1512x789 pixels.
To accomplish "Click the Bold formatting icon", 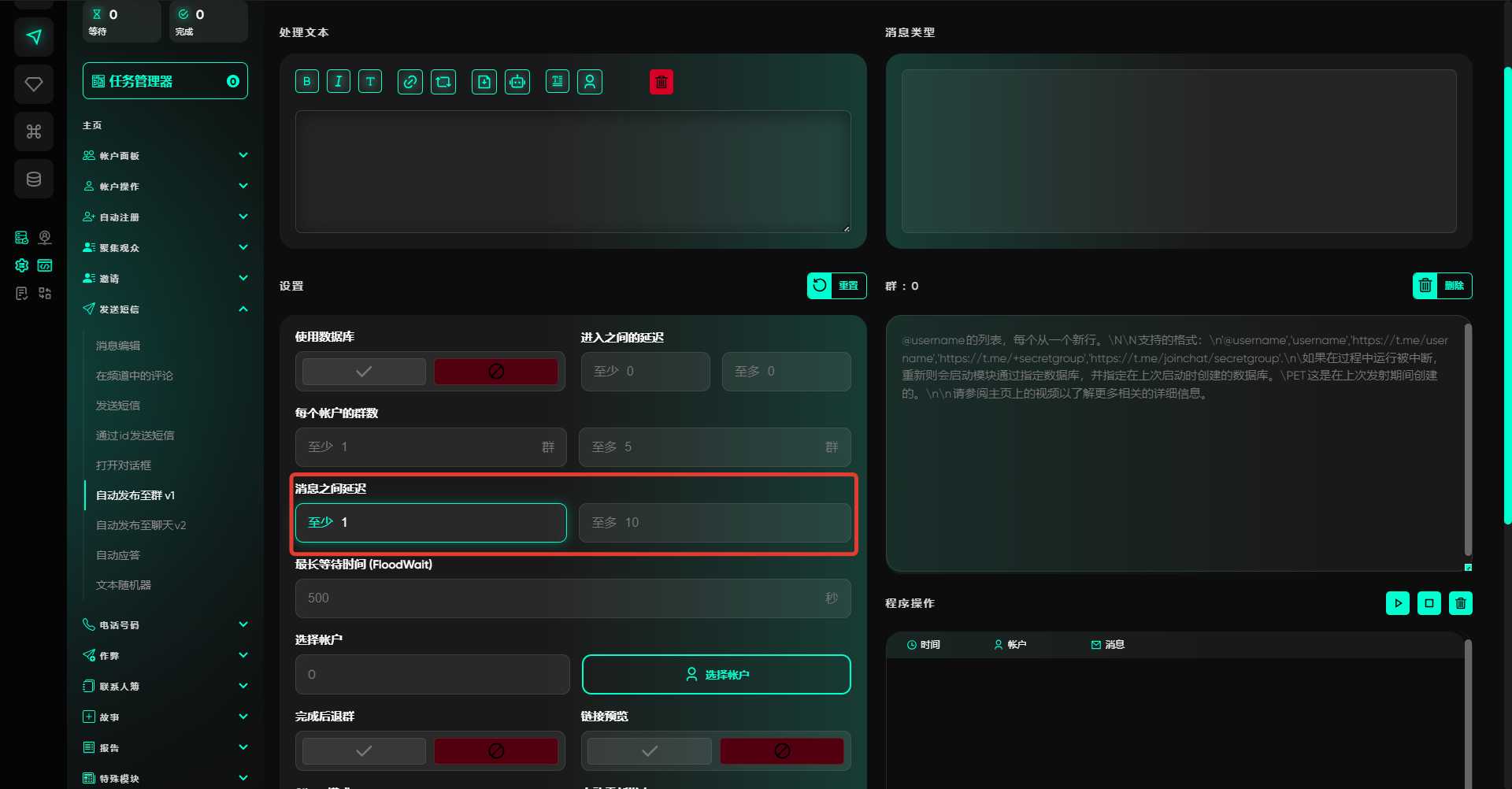I will coord(307,82).
